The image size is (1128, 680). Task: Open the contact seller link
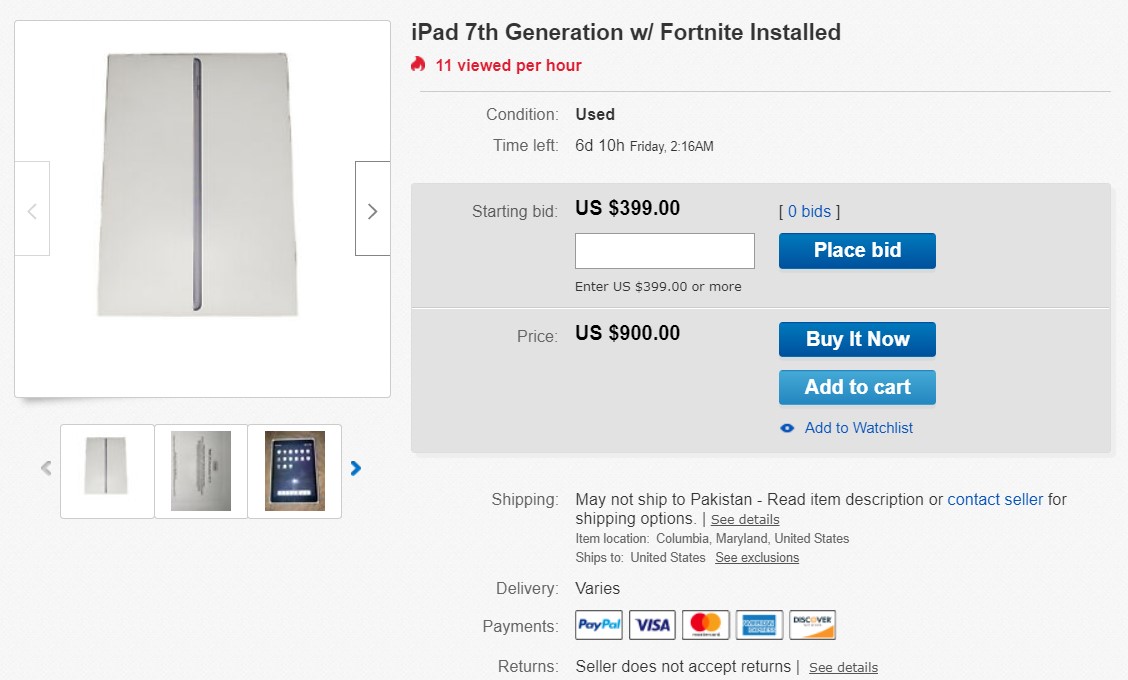pyautogui.click(x=995, y=499)
